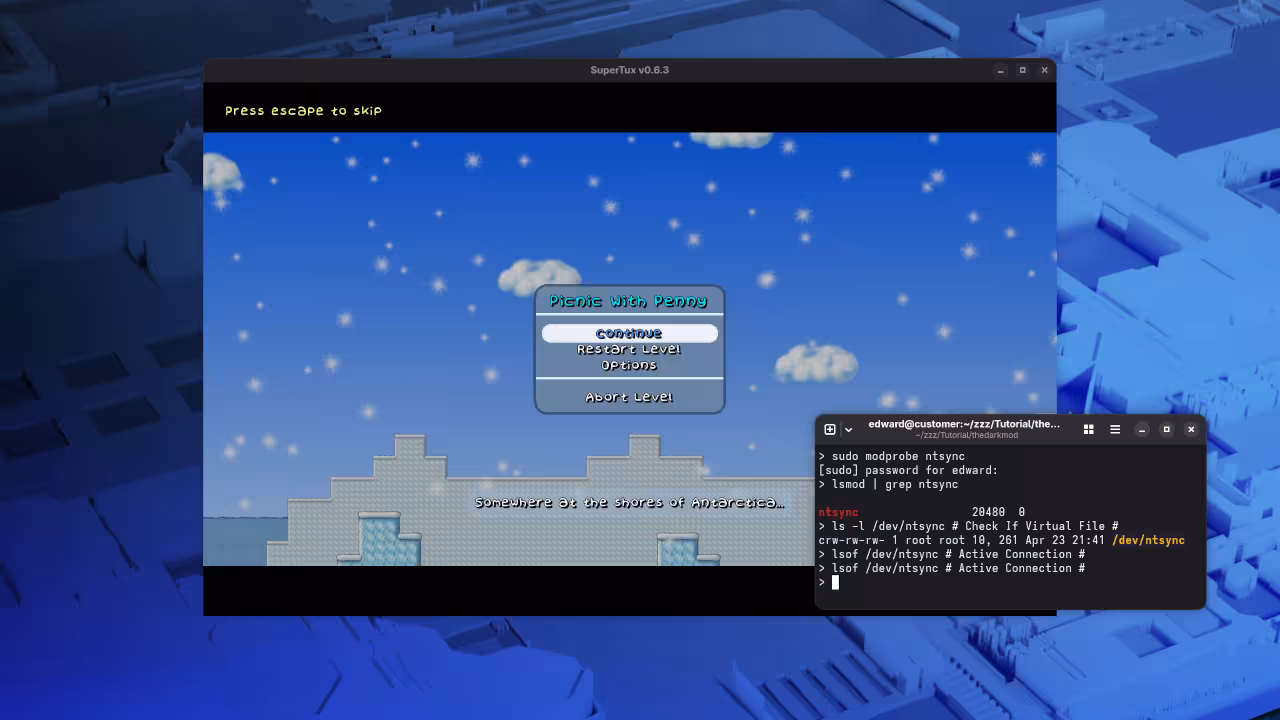Viewport: 1280px width, 720px height.
Task: Click the Picnic With Penny title
Action: (629, 300)
